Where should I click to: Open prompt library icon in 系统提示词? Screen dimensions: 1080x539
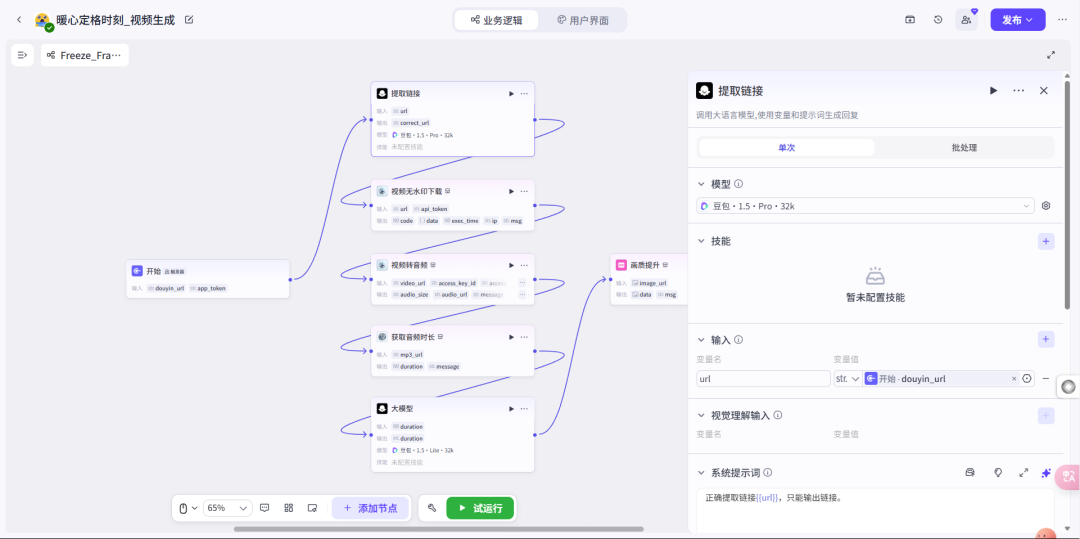[970, 473]
